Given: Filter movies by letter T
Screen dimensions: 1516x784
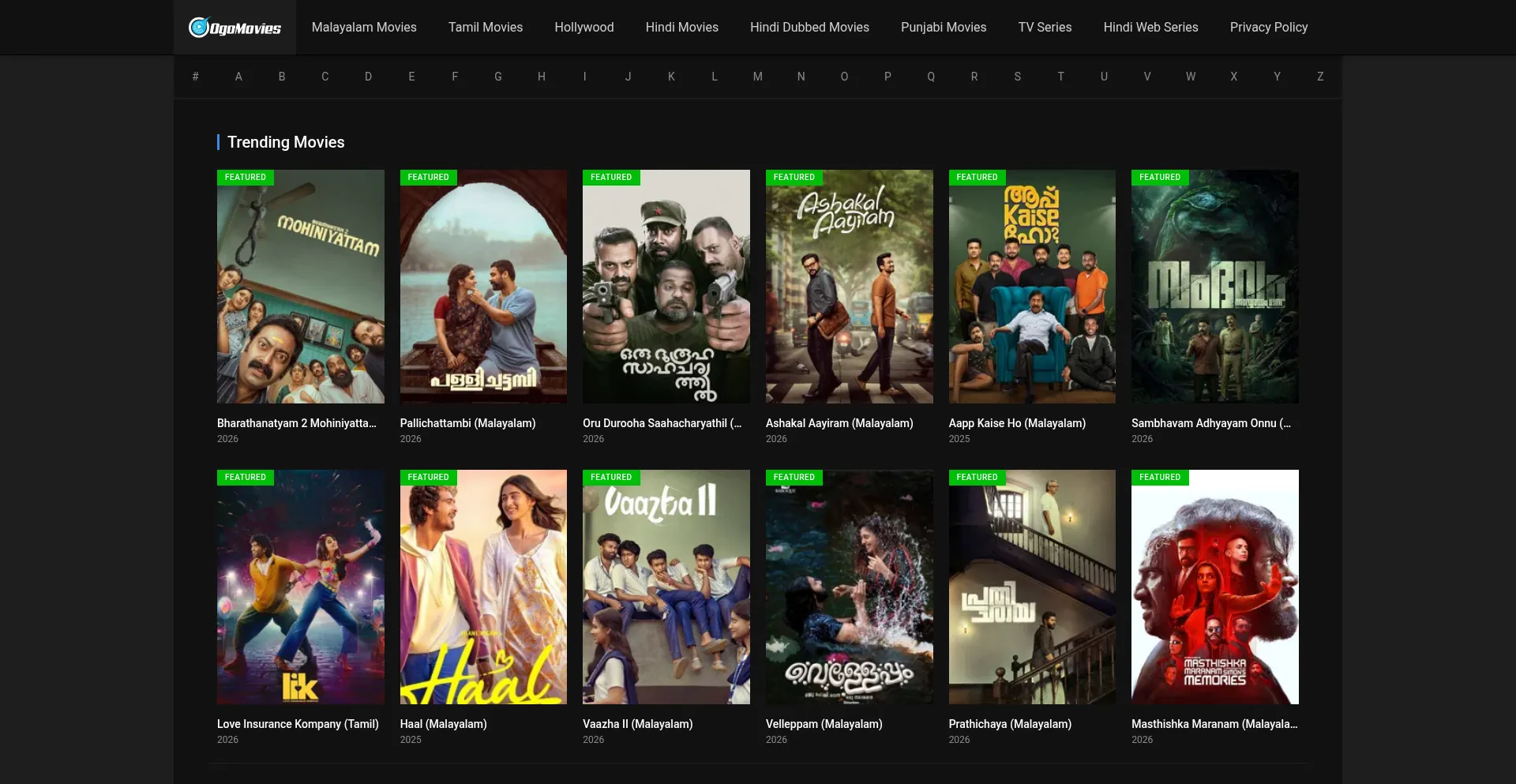Looking at the screenshot, I should [1061, 77].
